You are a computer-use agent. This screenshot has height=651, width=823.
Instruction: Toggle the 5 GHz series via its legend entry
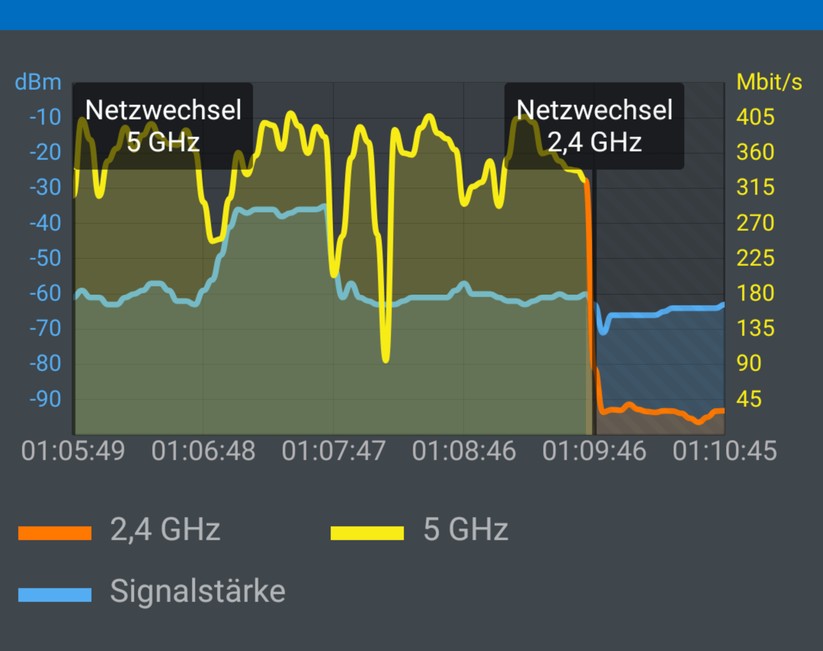click(465, 531)
